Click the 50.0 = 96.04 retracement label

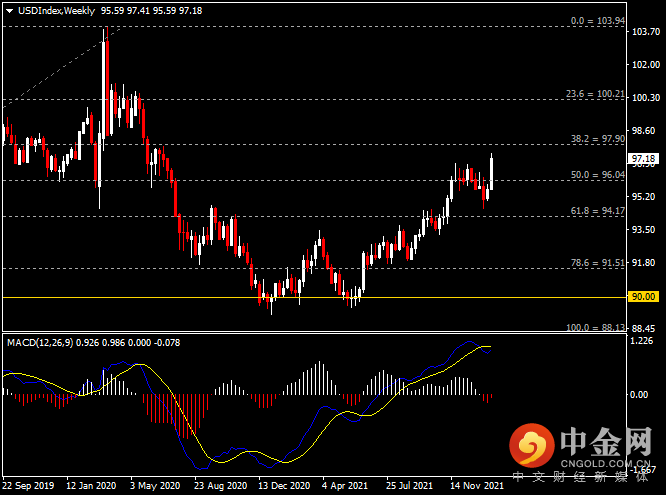click(x=597, y=175)
